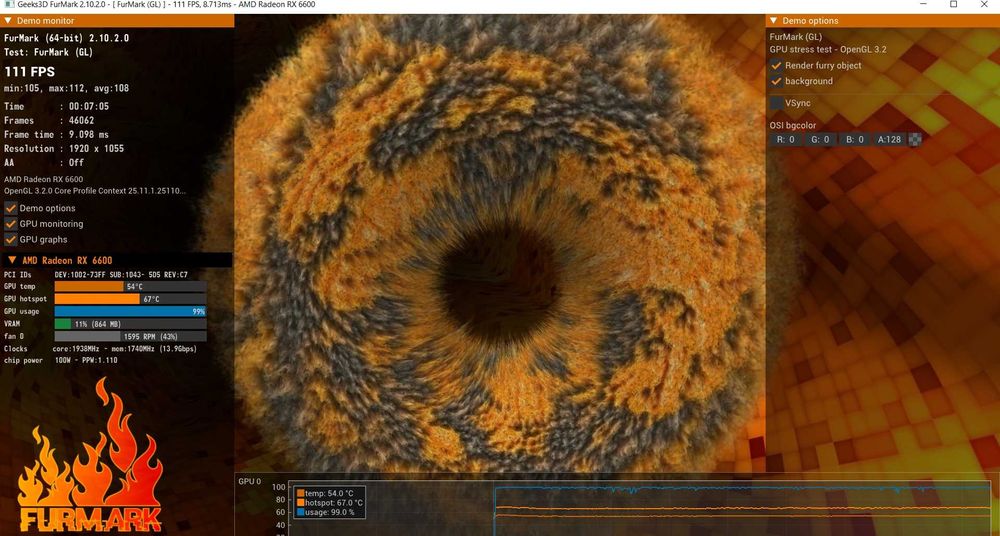Click the GPU temp 54°C bar
The height and width of the screenshot is (536, 1000).
(131, 287)
